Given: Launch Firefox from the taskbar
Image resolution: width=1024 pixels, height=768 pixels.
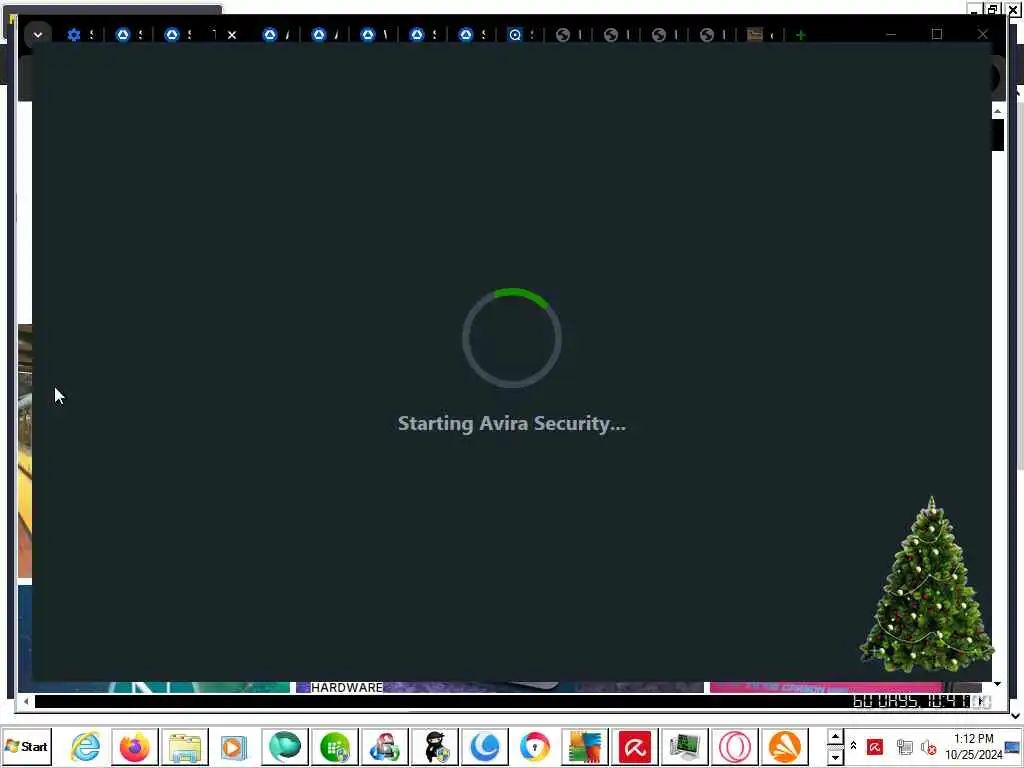Looking at the screenshot, I should 135,746.
